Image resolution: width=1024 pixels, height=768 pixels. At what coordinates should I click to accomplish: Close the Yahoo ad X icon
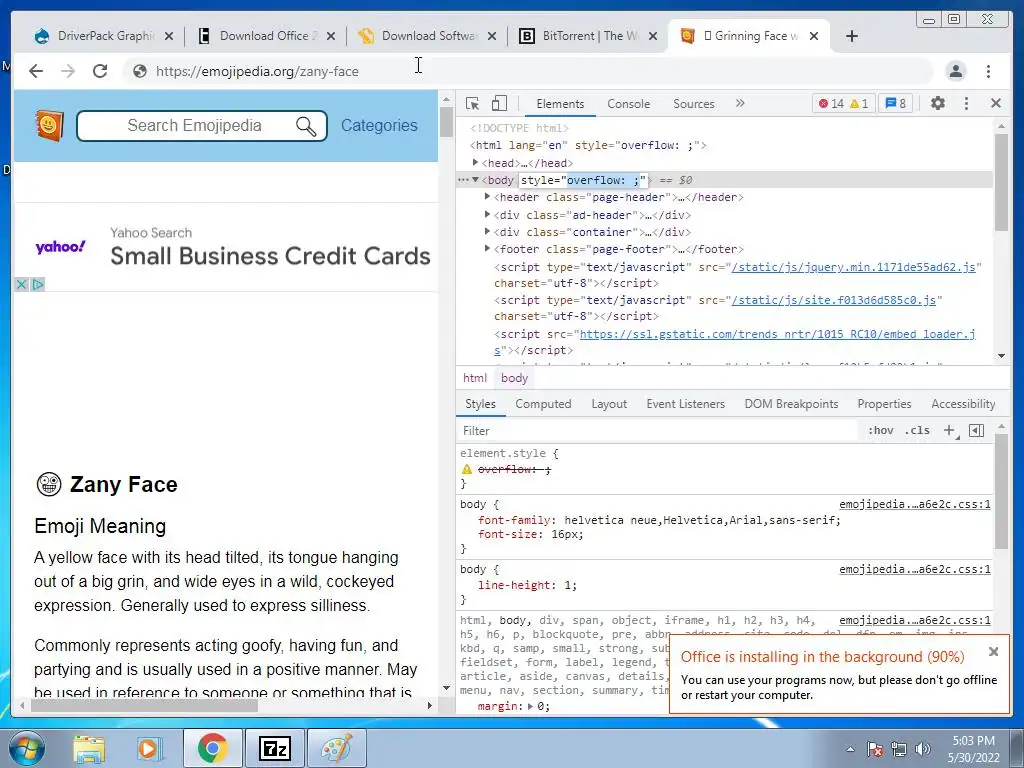22,284
